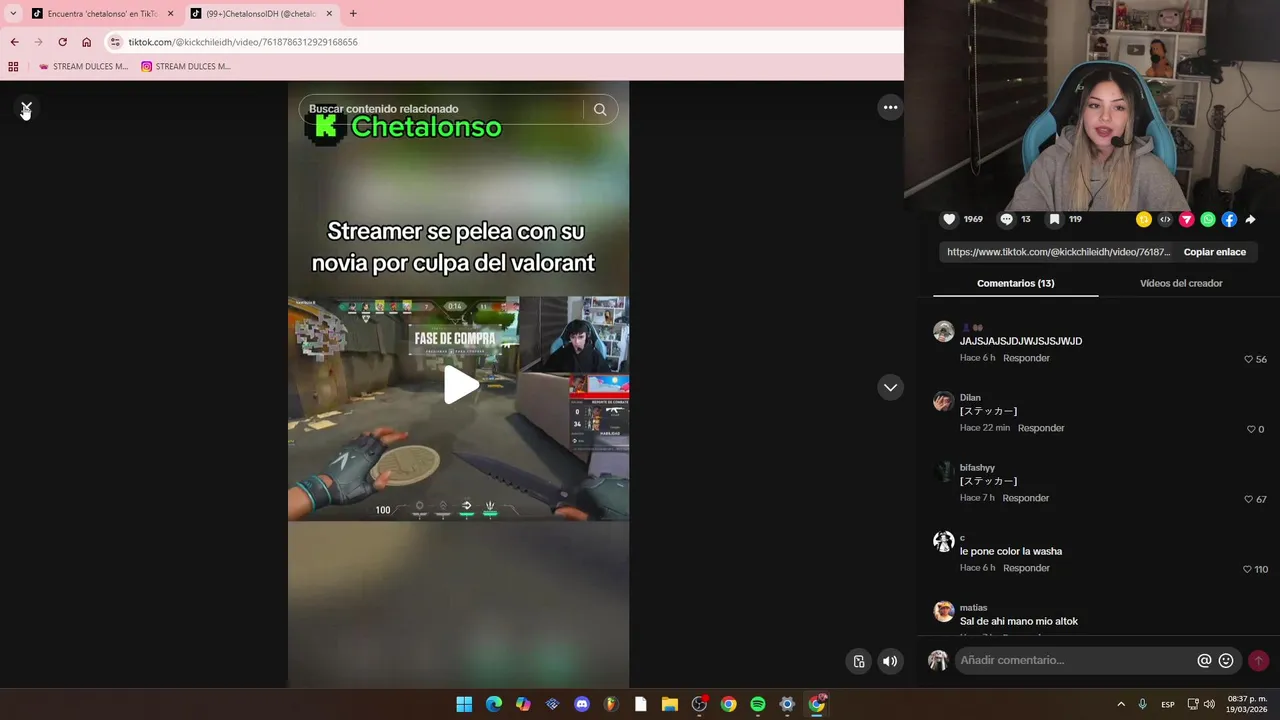The image size is (1280, 720).
Task: Open OBS Studio from the taskbar
Action: [699, 704]
